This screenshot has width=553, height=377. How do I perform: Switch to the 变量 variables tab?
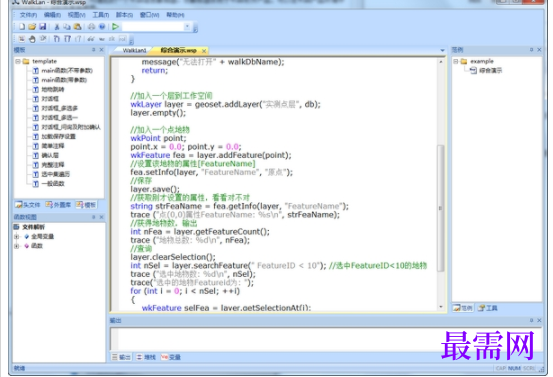(171, 357)
